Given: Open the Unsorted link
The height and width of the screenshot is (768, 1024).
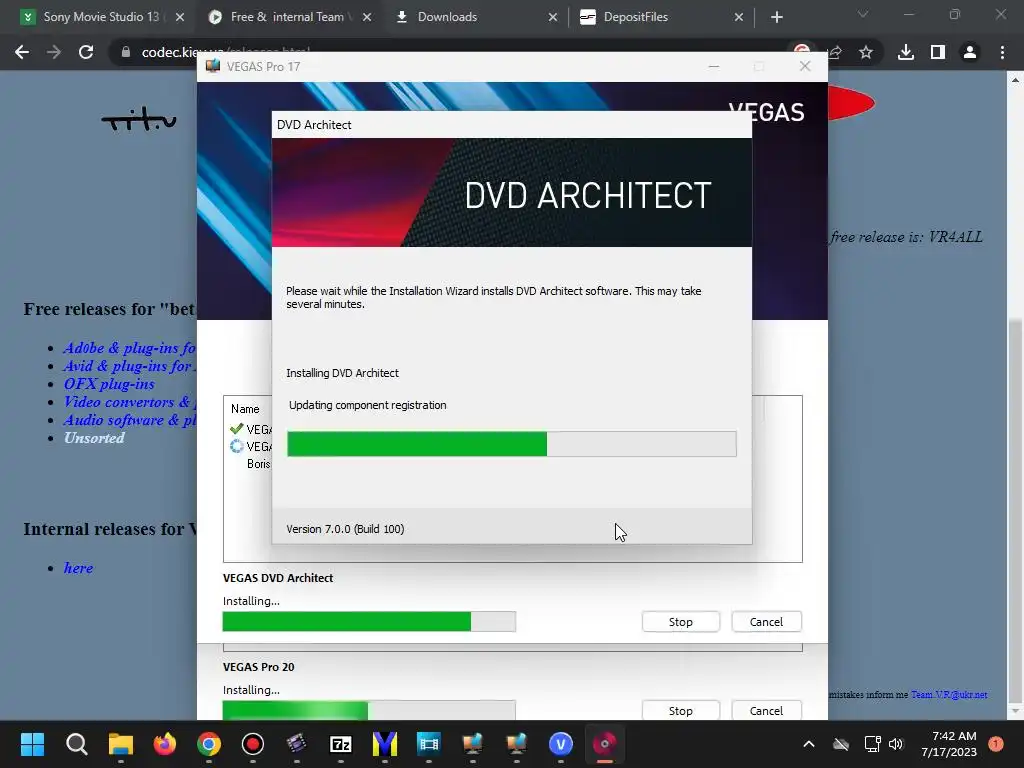Looking at the screenshot, I should click(x=94, y=438).
